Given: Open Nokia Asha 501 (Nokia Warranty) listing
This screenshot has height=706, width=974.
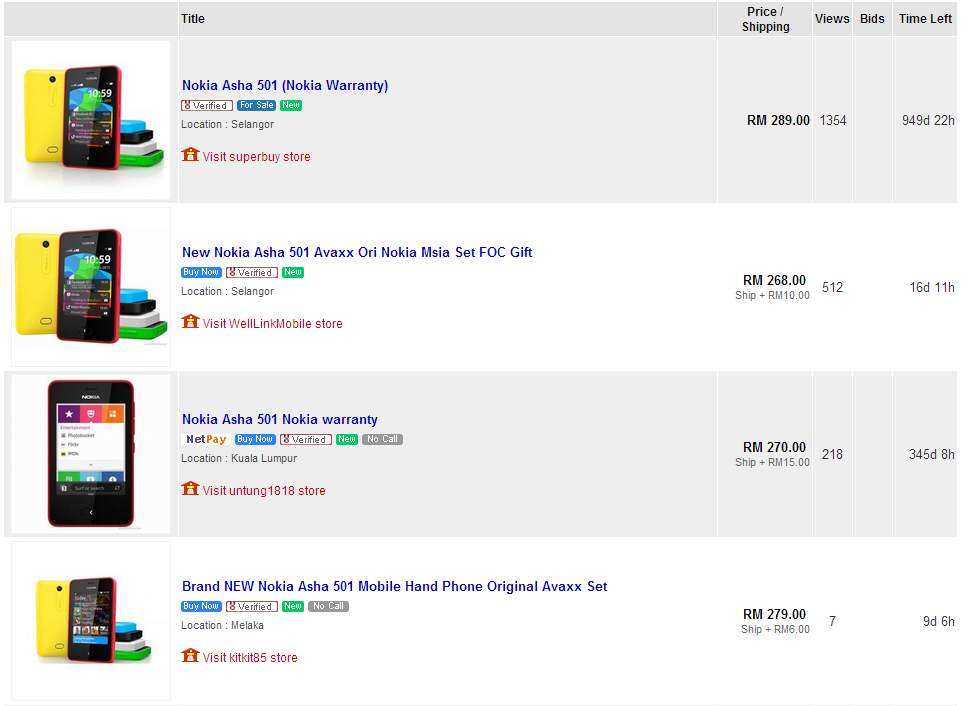Looking at the screenshot, I should click(x=285, y=86).
